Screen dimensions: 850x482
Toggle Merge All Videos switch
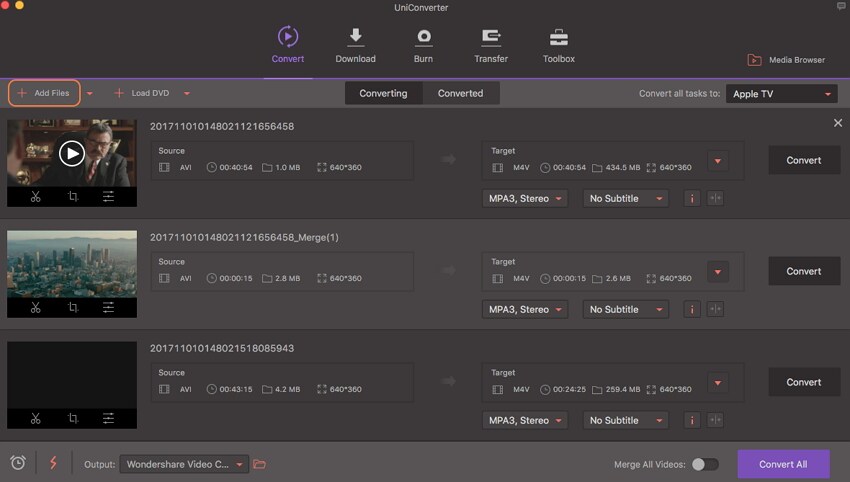click(x=705, y=464)
